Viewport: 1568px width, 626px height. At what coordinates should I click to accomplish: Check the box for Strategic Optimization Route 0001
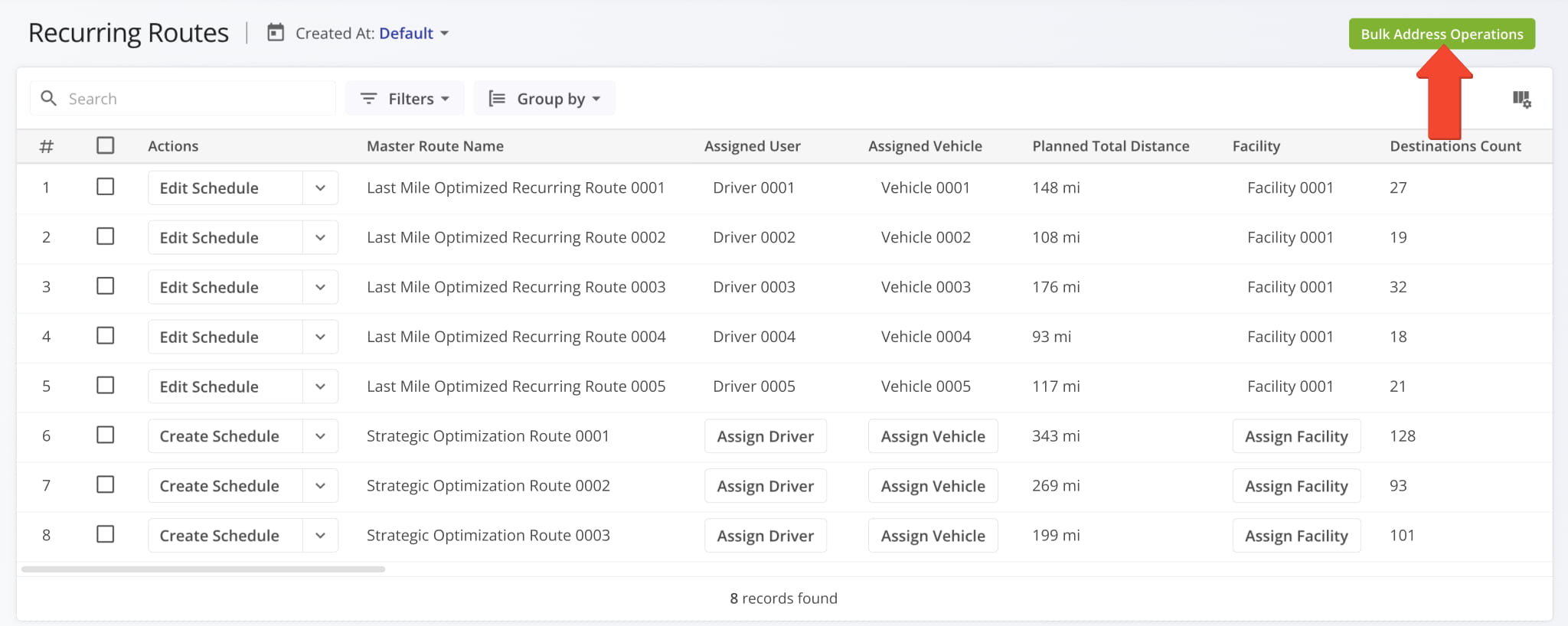(x=106, y=435)
